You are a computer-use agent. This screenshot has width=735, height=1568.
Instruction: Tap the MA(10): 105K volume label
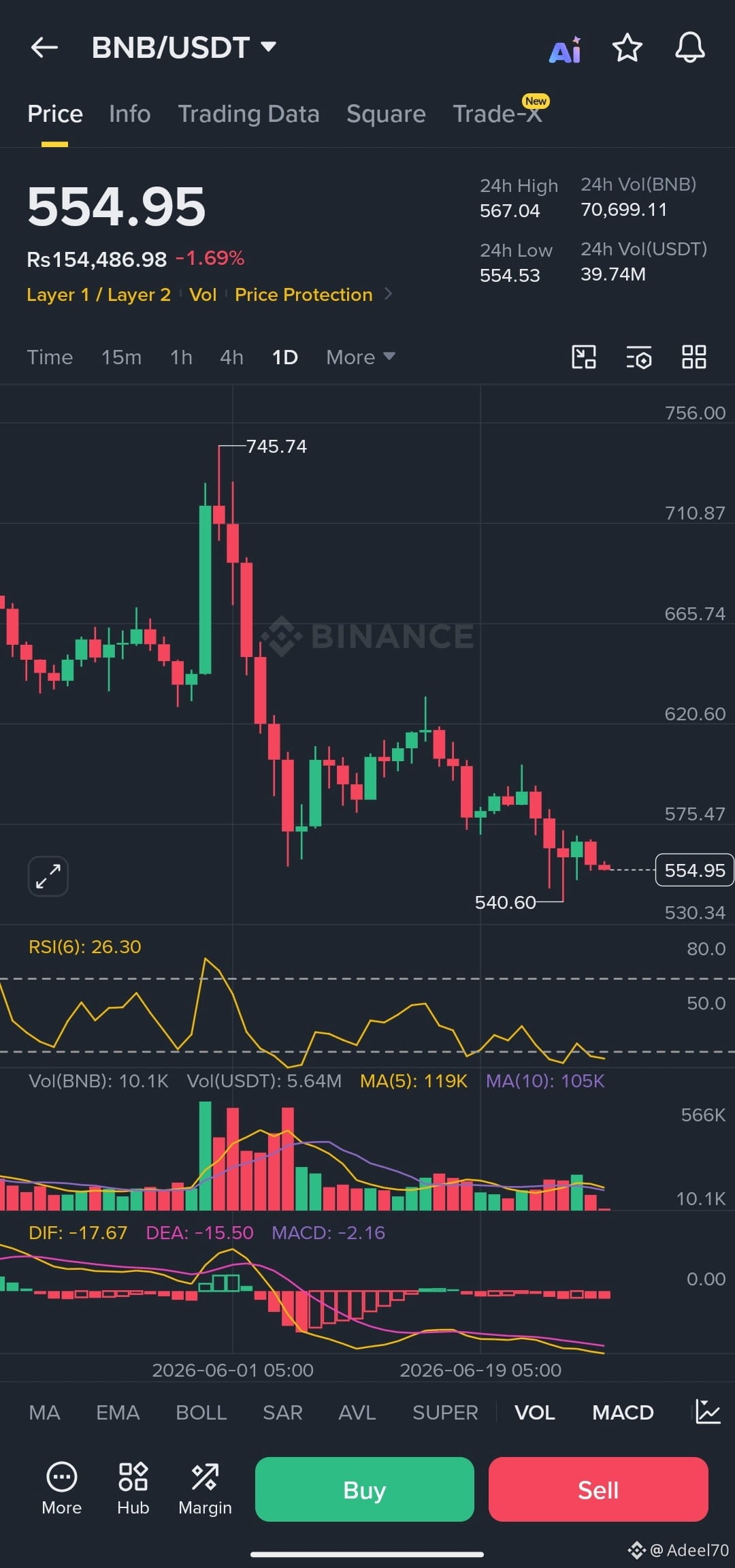tap(545, 1081)
